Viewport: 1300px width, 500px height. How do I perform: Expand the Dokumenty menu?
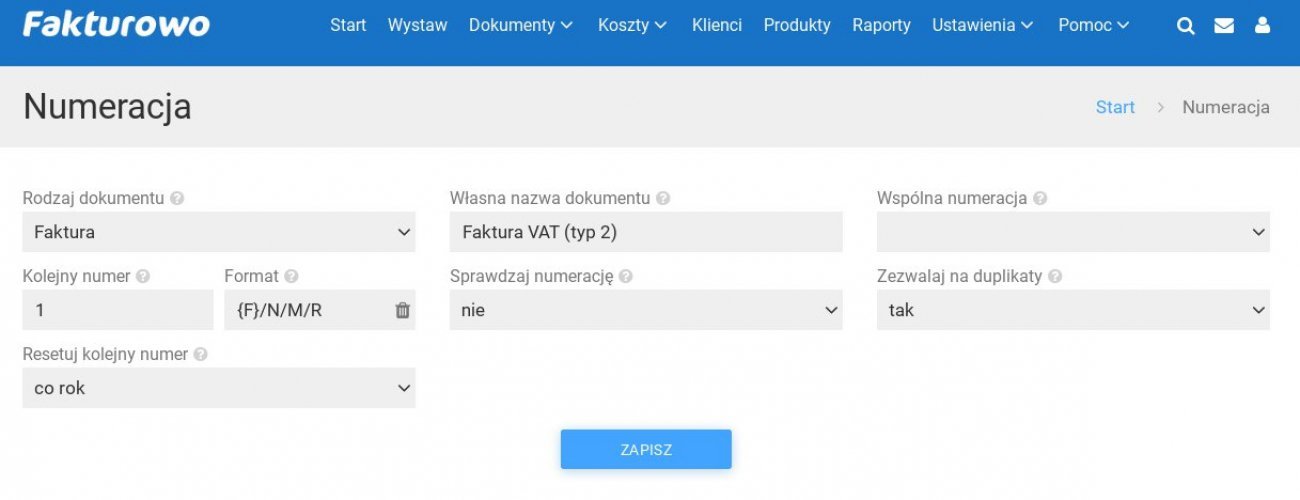(521, 25)
